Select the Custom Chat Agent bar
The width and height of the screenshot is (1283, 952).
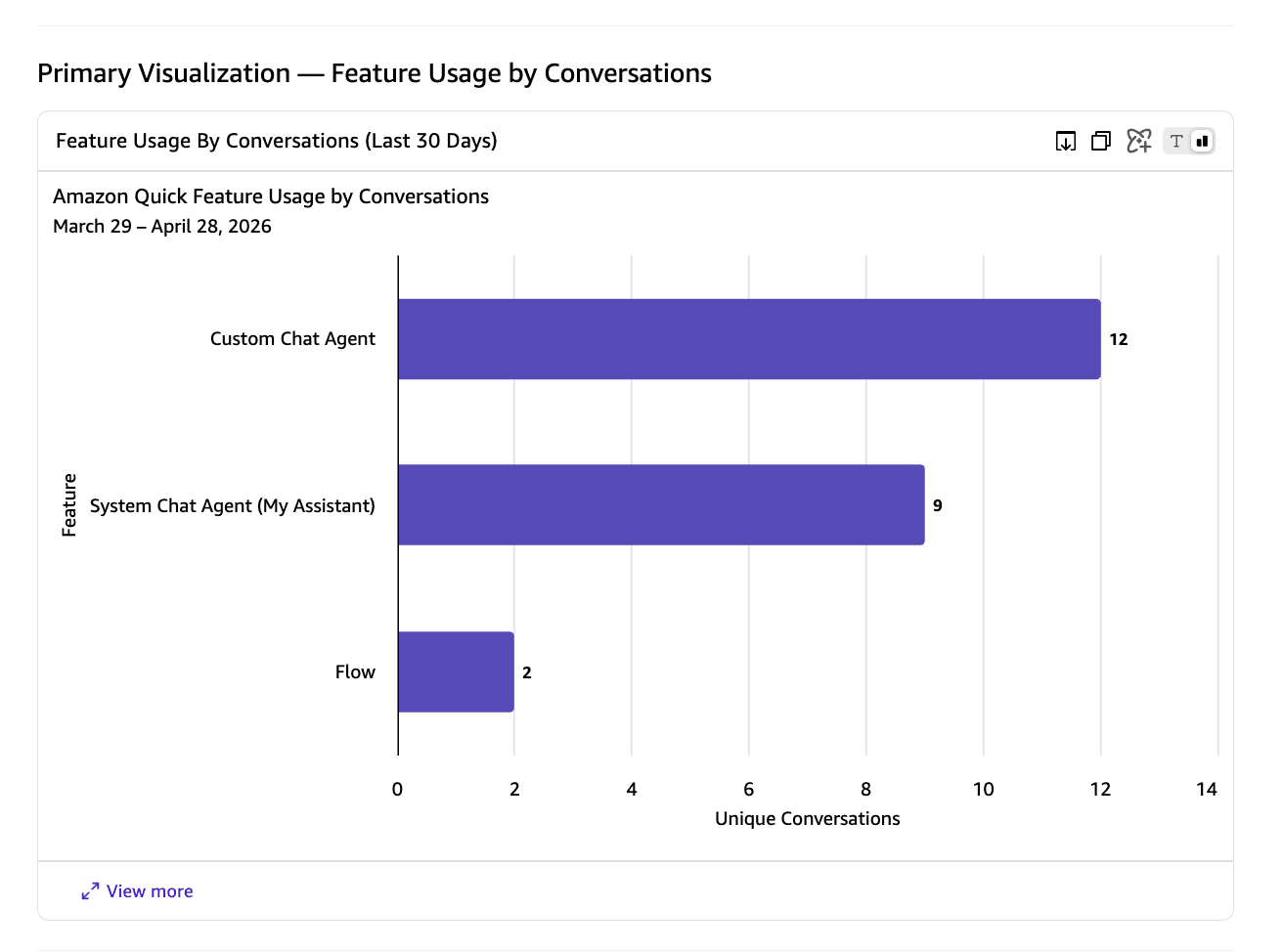749,339
